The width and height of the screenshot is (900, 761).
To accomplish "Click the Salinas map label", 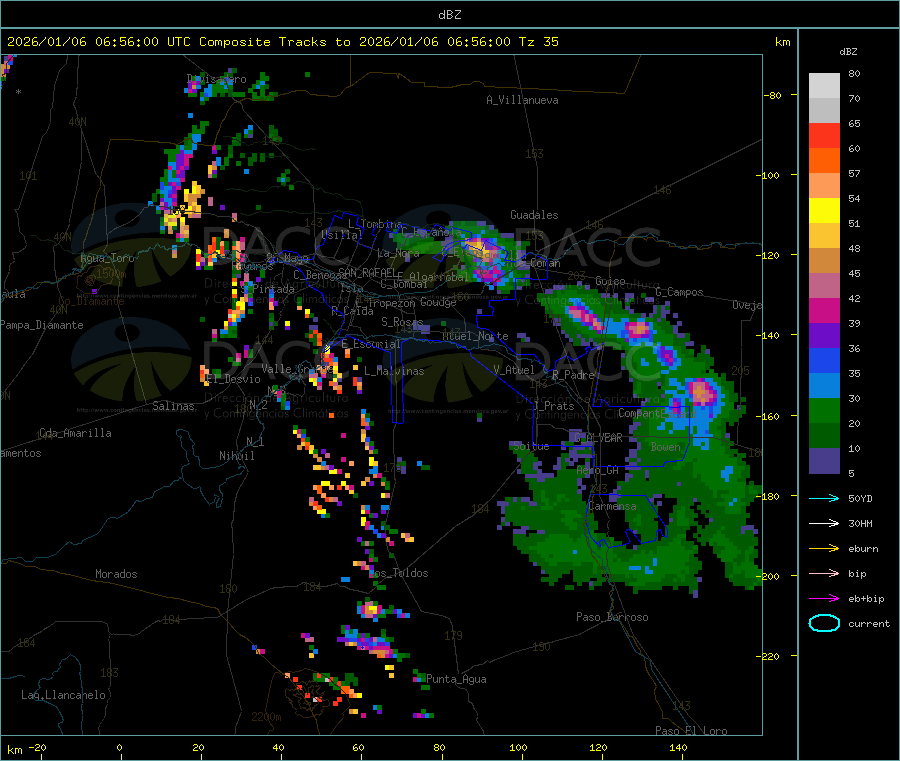I will point(173,406).
